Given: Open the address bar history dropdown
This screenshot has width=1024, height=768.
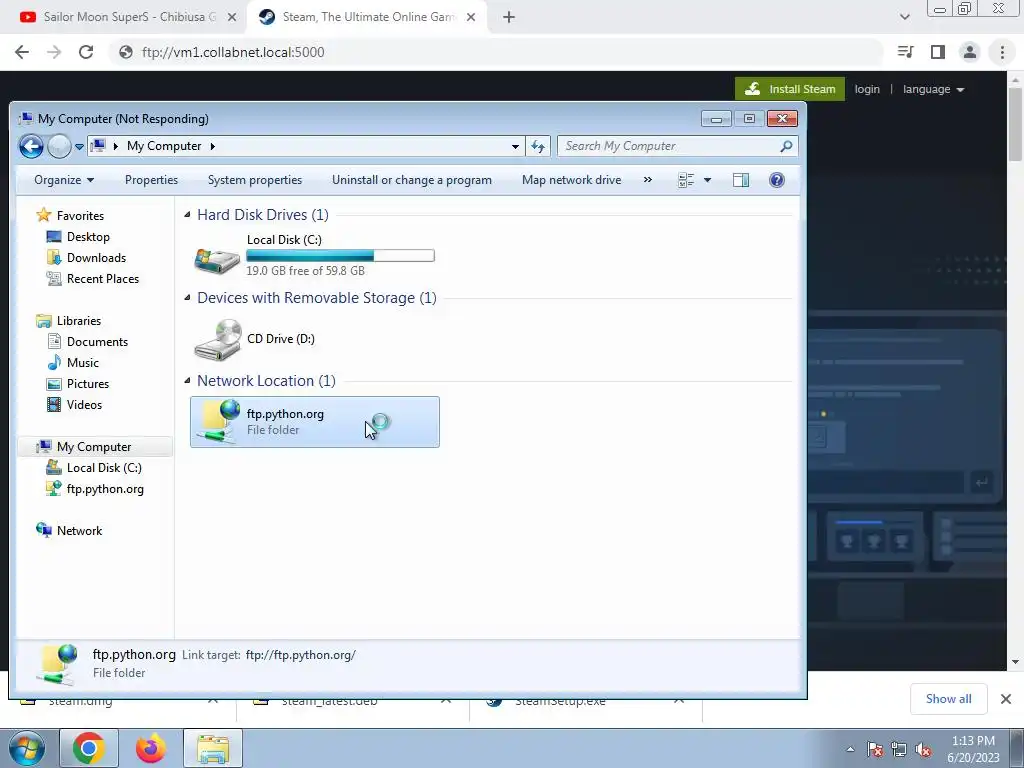Looking at the screenshot, I should click(x=515, y=146).
